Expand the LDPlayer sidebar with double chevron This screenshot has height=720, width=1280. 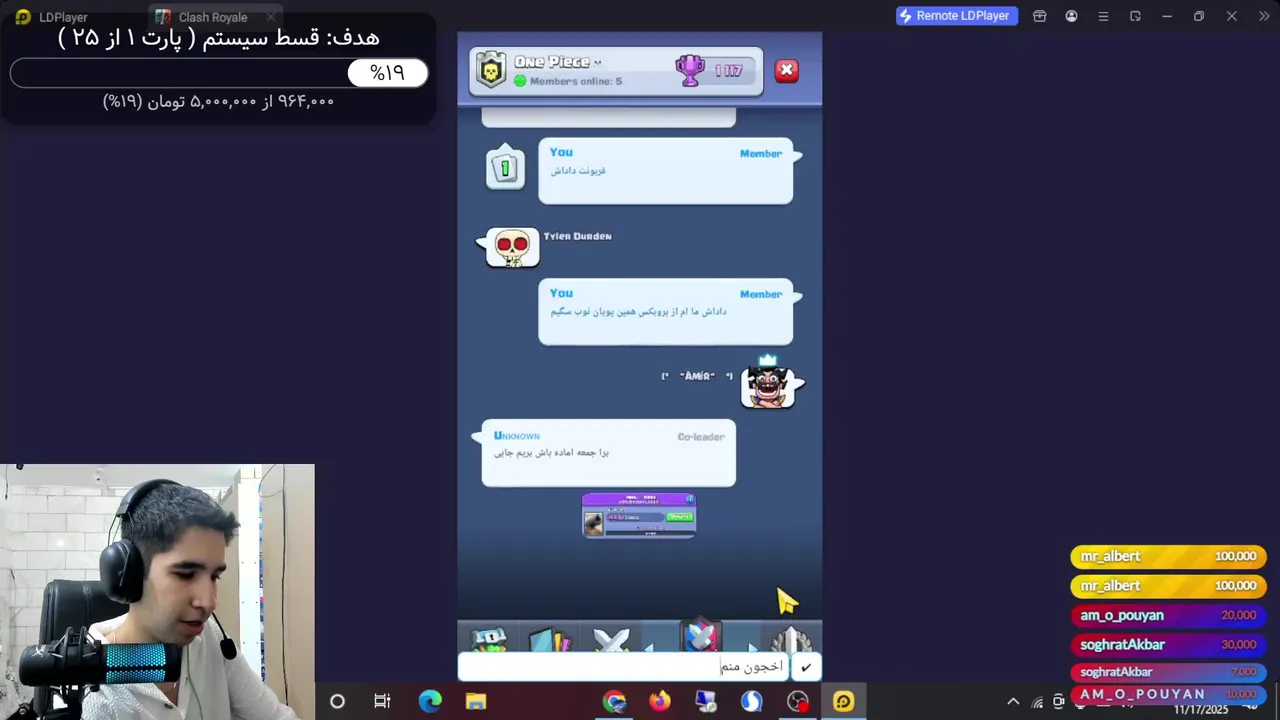(1264, 16)
